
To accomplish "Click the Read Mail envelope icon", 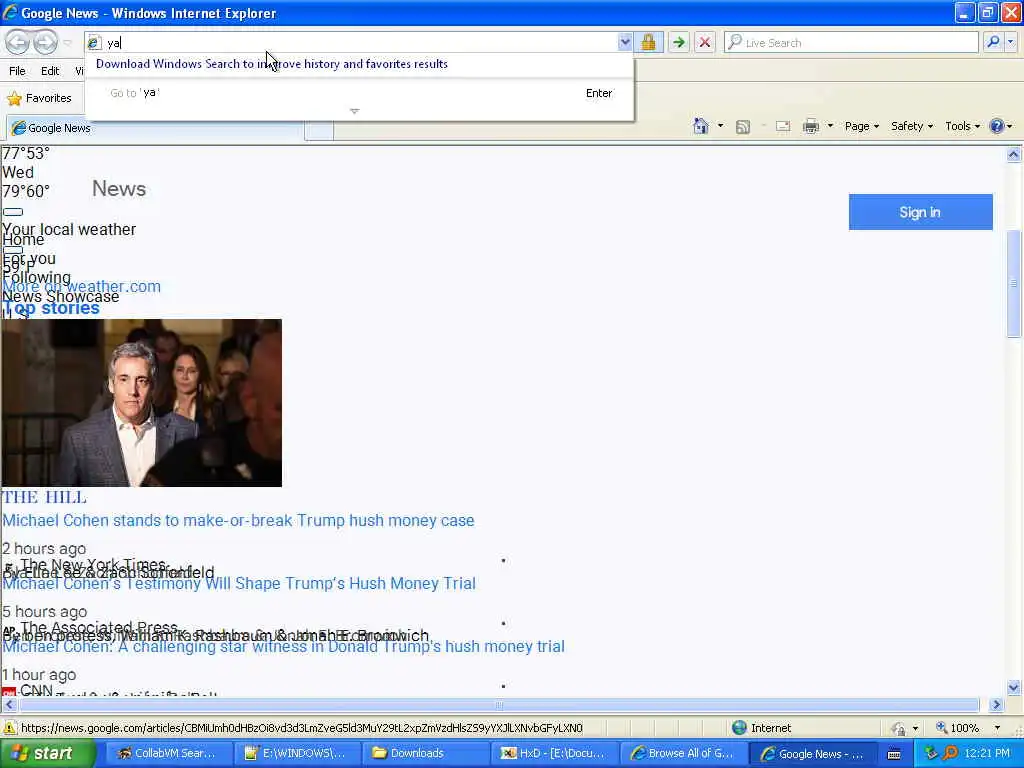I will point(783,127).
